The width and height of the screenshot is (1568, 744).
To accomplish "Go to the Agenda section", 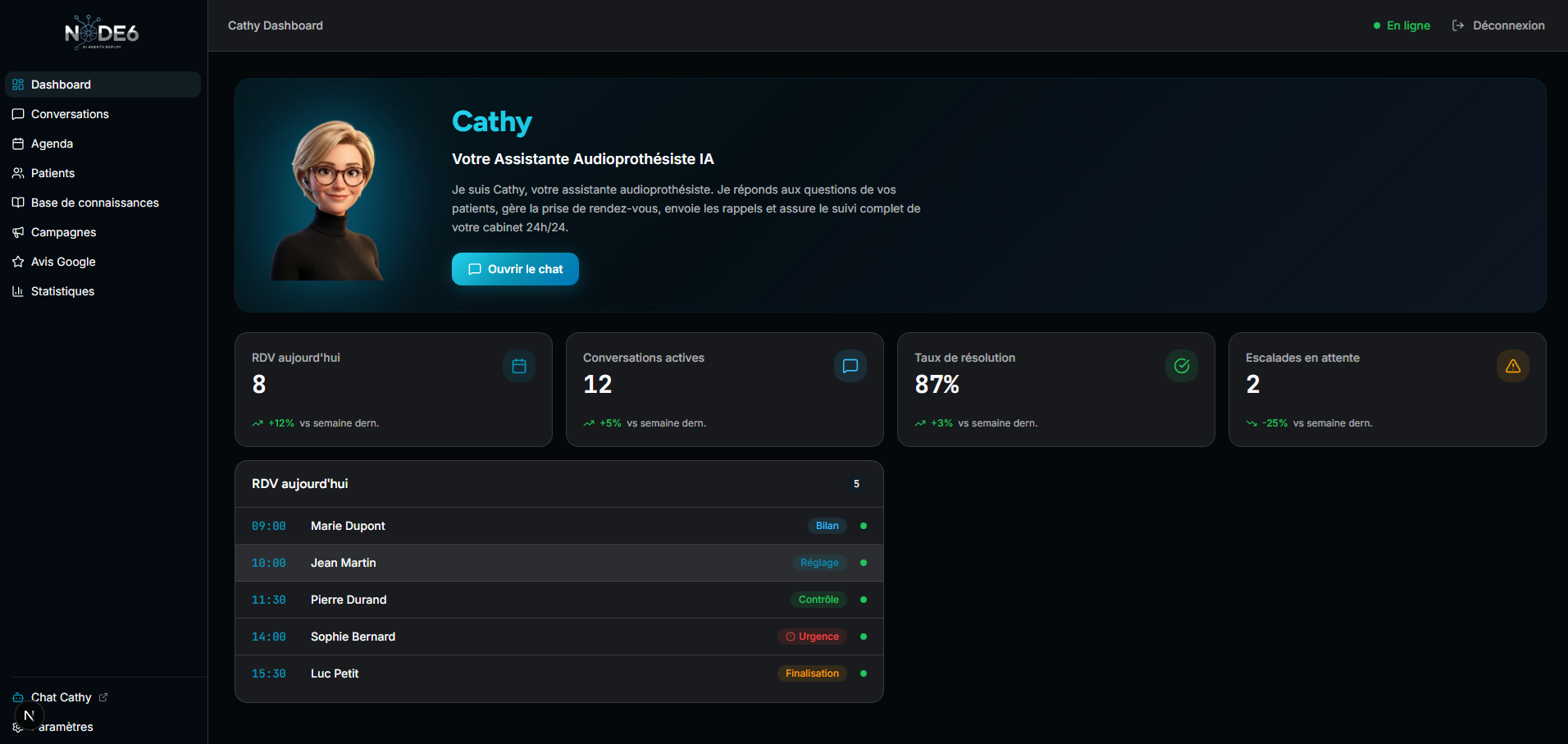I will tap(52, 144).
